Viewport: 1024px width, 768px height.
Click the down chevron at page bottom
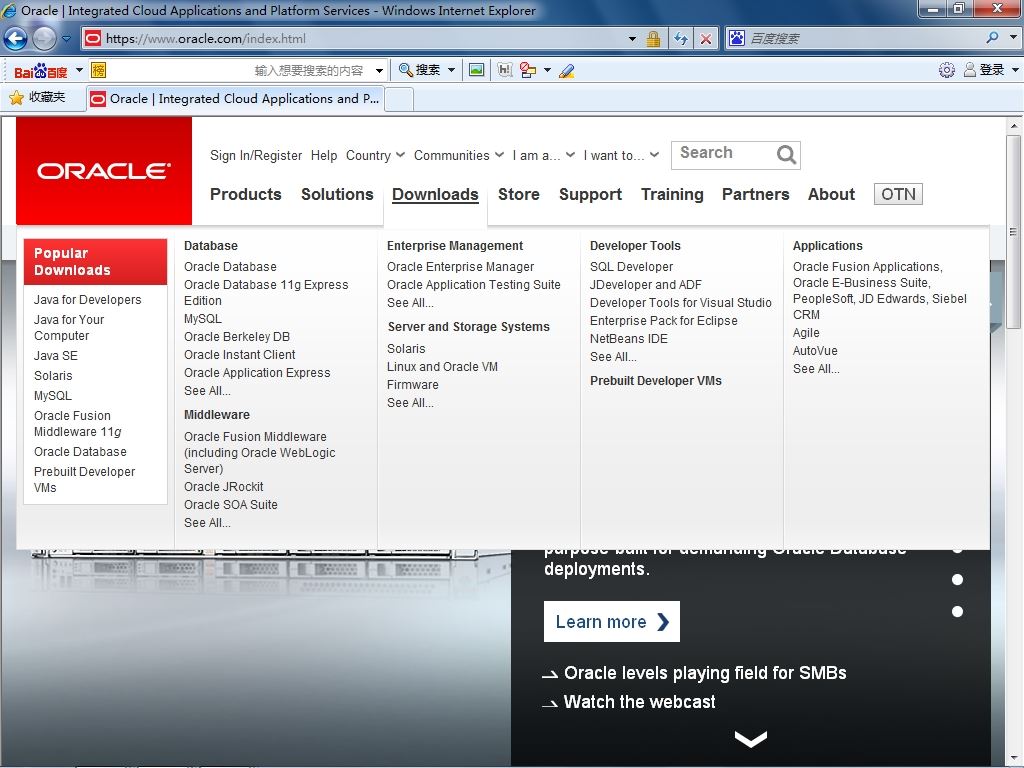[750, 739]
